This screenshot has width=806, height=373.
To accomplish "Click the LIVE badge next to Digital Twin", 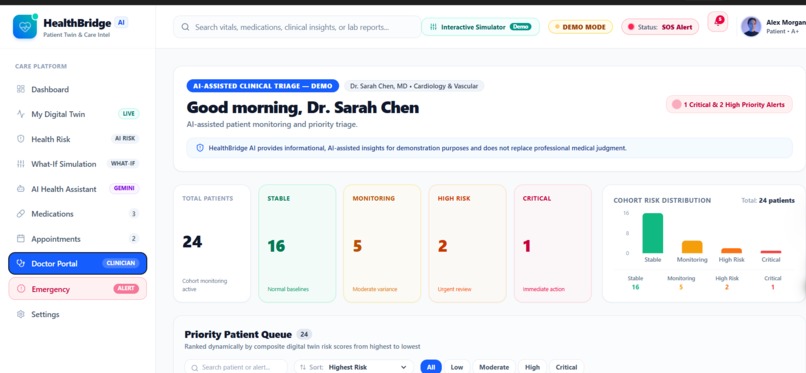I will pos(129,114).
